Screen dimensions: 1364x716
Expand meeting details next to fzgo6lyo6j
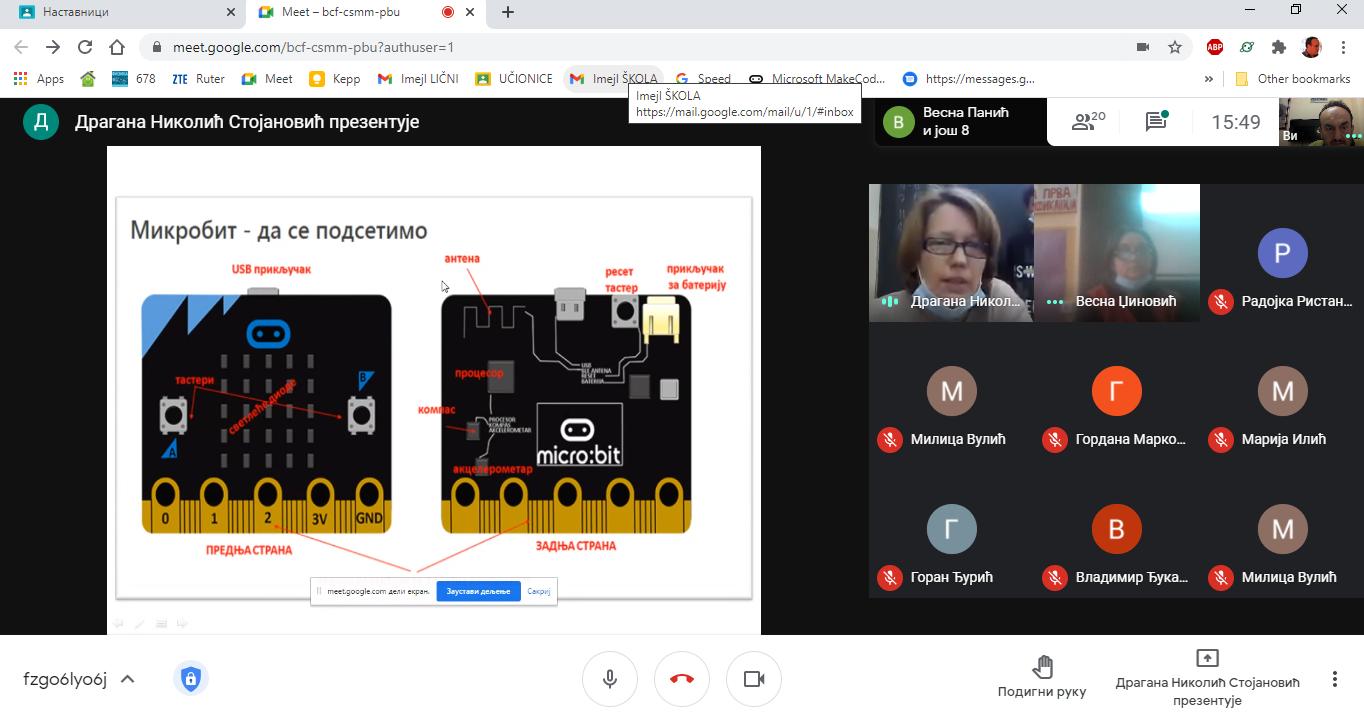coord(127,679)
